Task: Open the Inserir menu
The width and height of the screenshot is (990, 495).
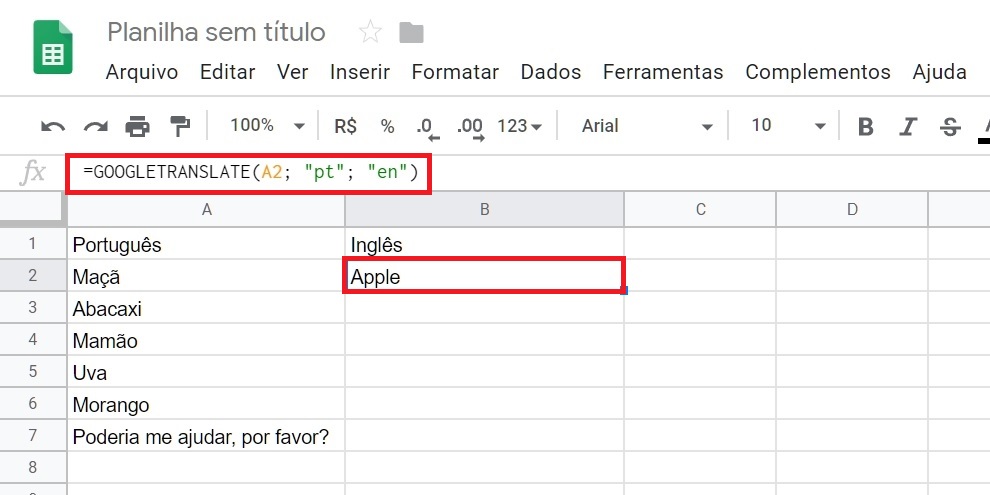Action: (360, 72)
